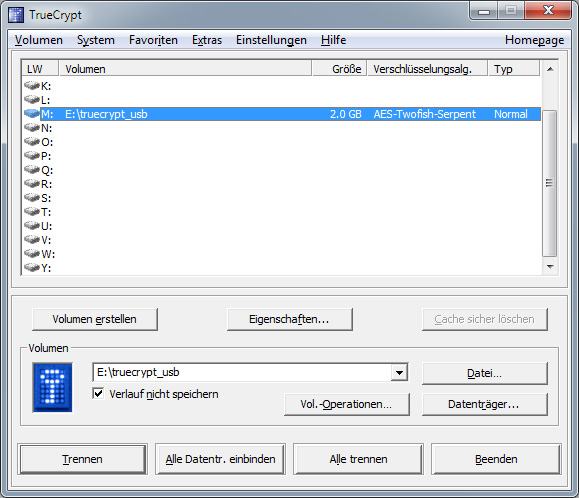Click the drive list scrollbar thumb
The image size is (579, 498).
(x=549, y=183)
